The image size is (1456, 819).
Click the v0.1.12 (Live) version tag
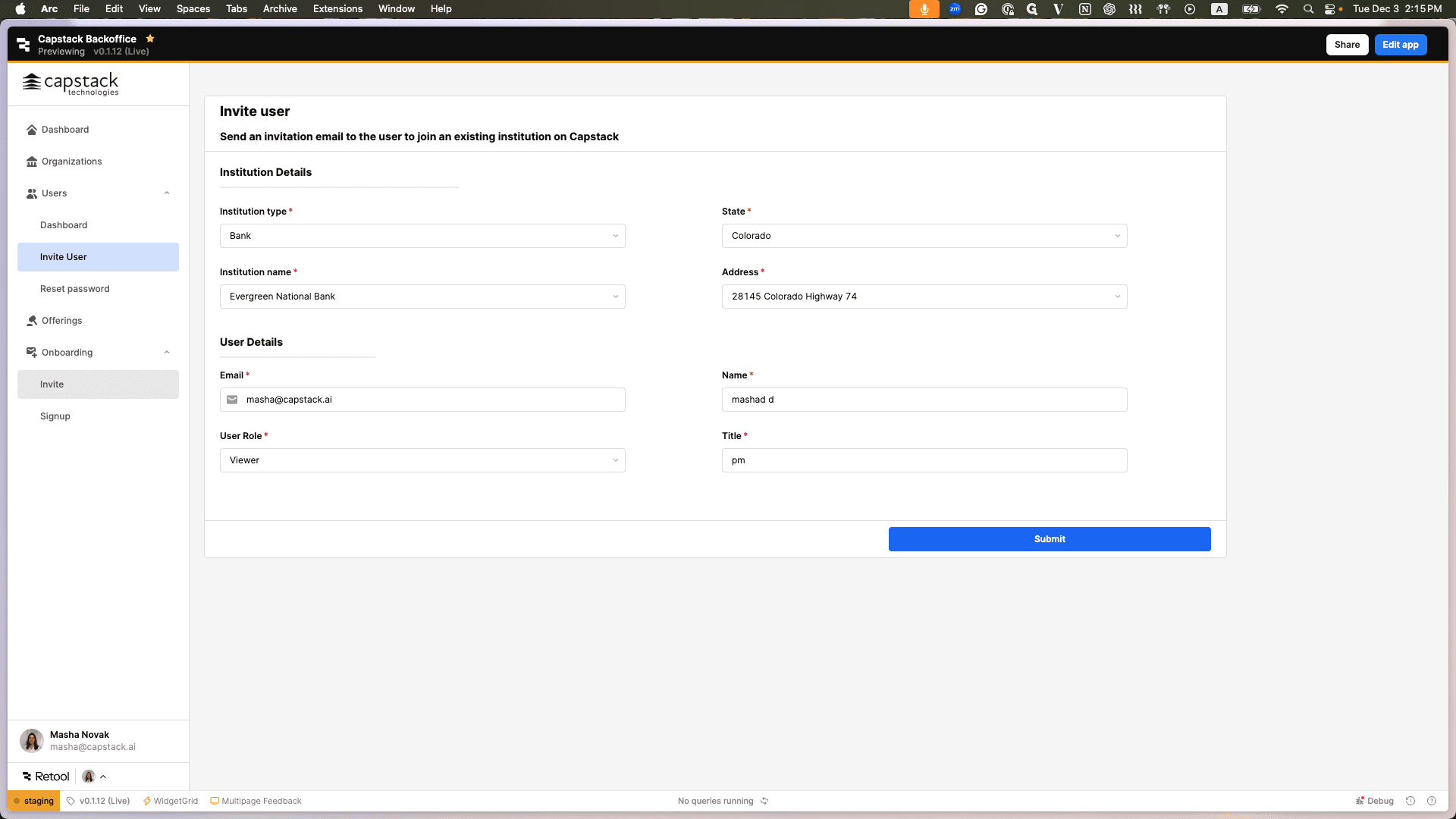pos(98,801)
